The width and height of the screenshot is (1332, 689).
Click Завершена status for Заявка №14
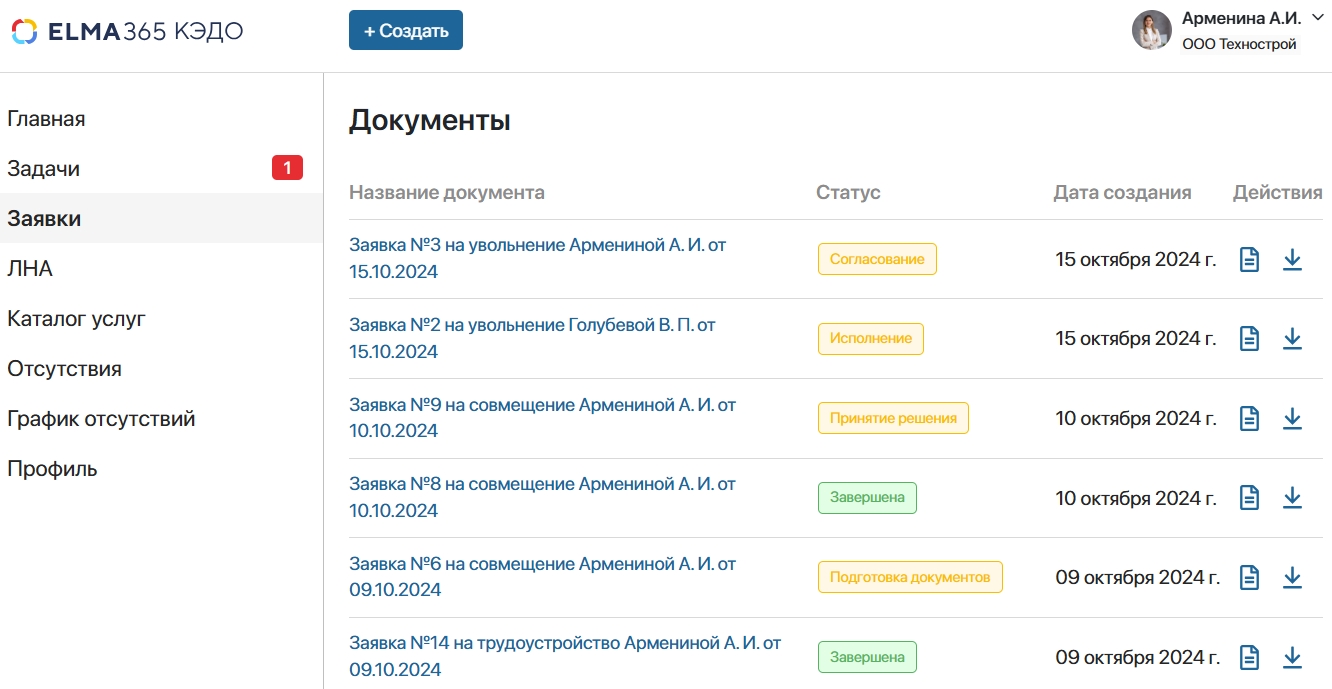click(x=867, y=657)
